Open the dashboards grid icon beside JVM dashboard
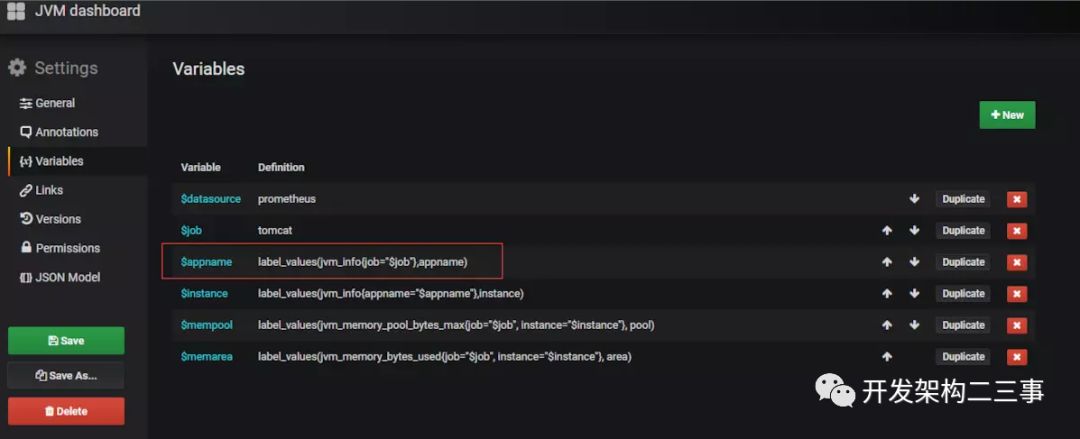The image size is (1080, 439). (16, 11)
